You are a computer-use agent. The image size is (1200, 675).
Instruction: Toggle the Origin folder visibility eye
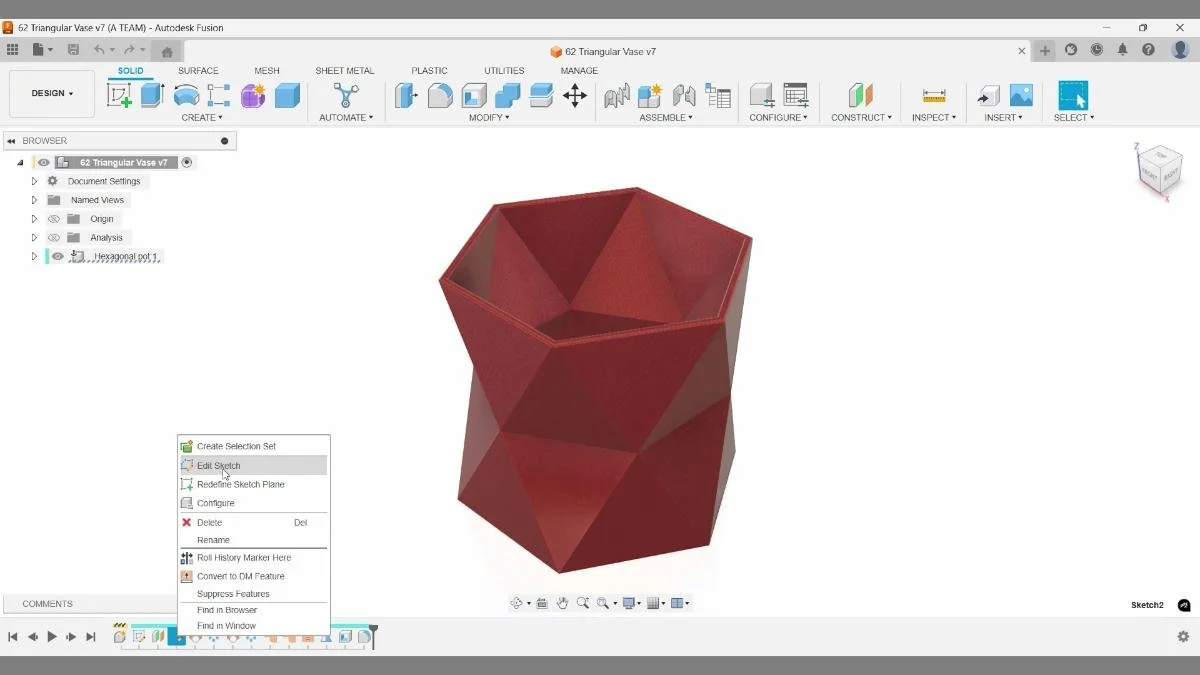(54, 218)
